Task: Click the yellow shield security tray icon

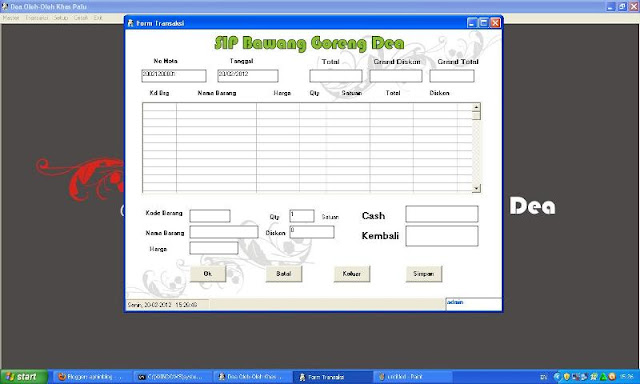Action: pos(567,377)
